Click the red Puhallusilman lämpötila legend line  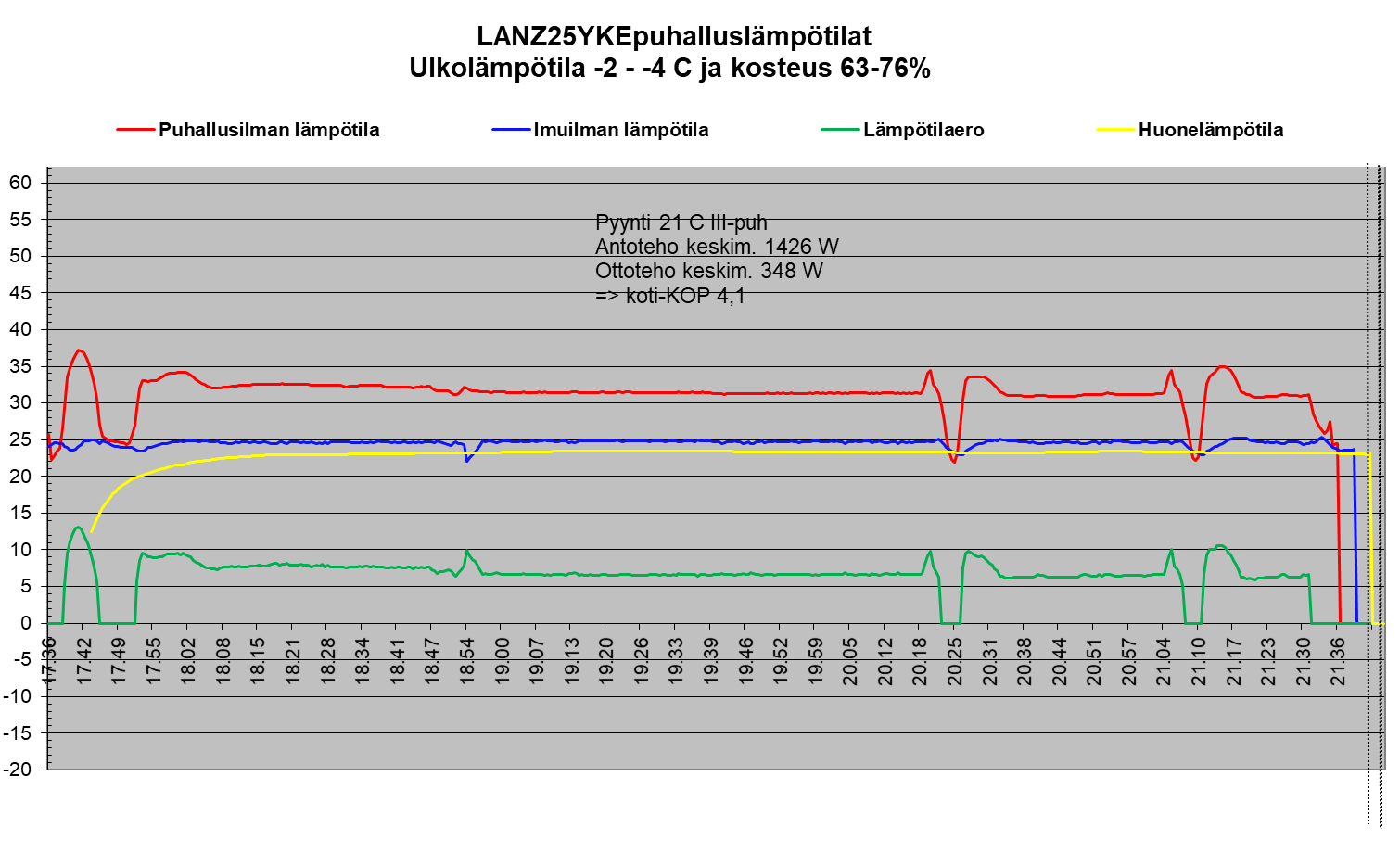click(x=135, y=130)
